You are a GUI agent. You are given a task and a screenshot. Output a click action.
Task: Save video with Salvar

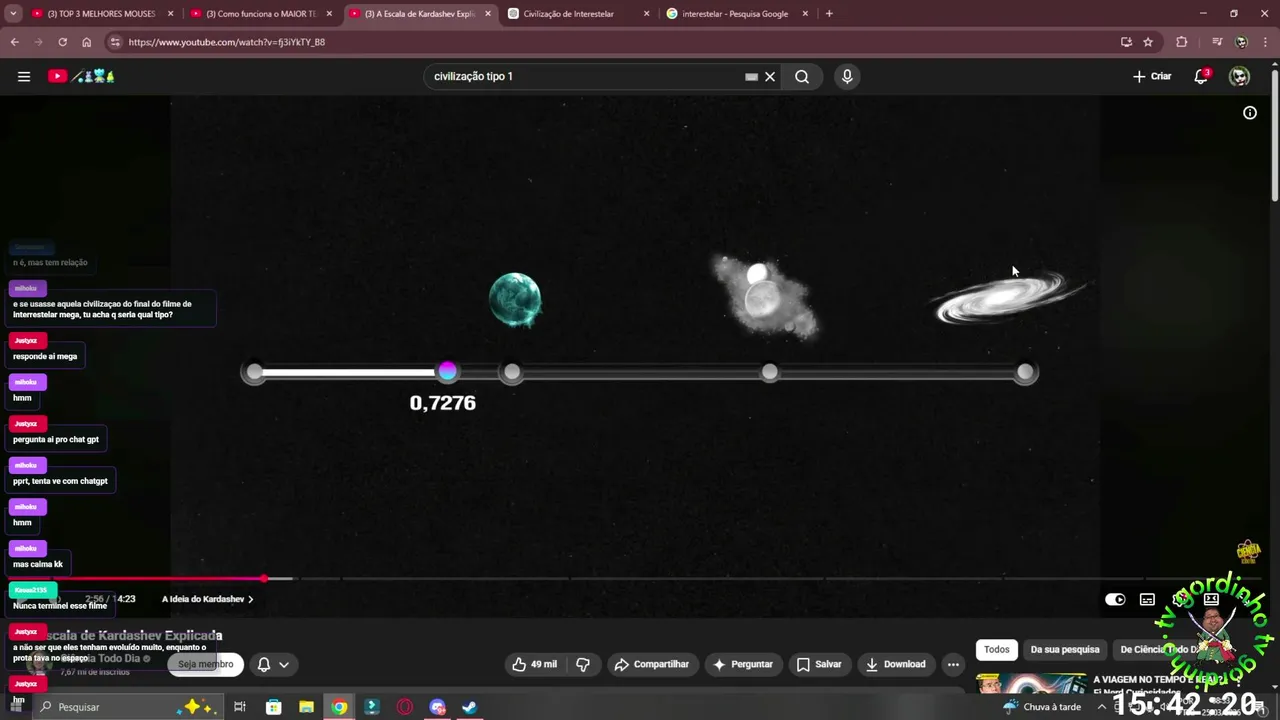coord(819,664)
